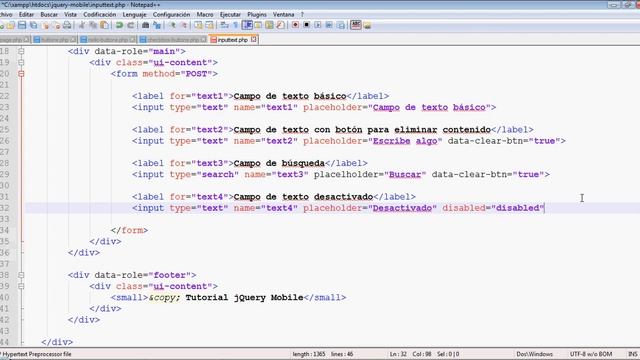Stop macro recording with the black square icon
This screenshot has width=640, height=360.
(x=307, y=25)
